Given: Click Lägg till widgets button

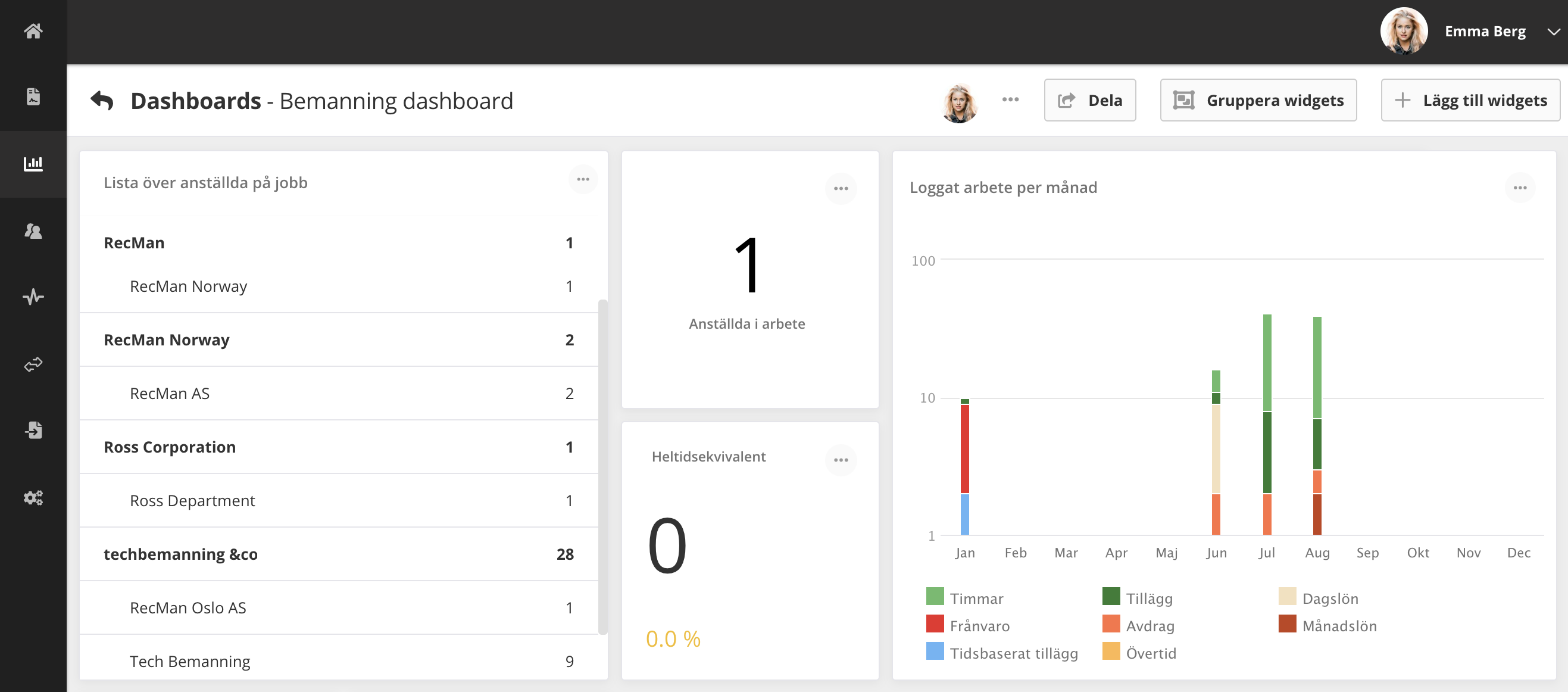Looking at the screenshot, I should (1470, 100).
